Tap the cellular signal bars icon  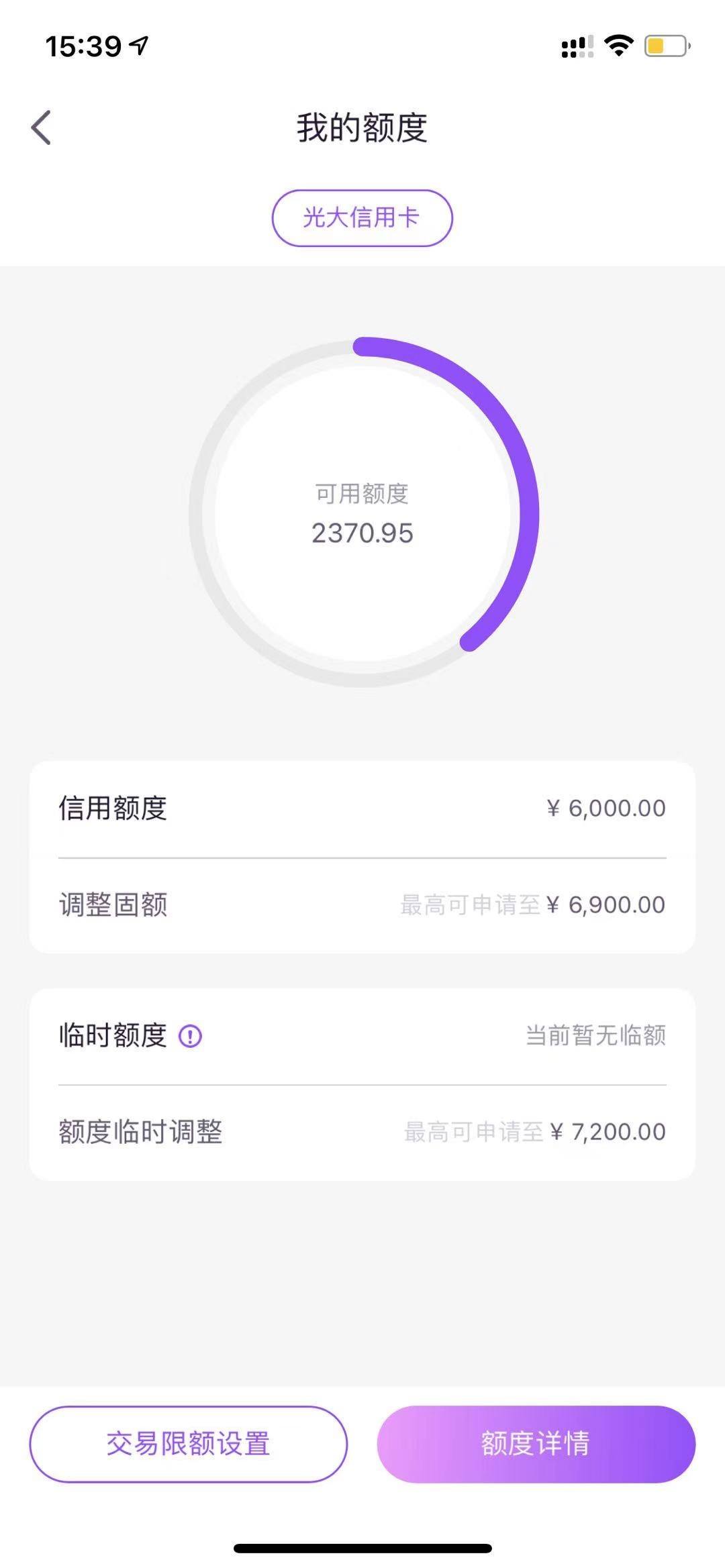(x=577, y=46)
